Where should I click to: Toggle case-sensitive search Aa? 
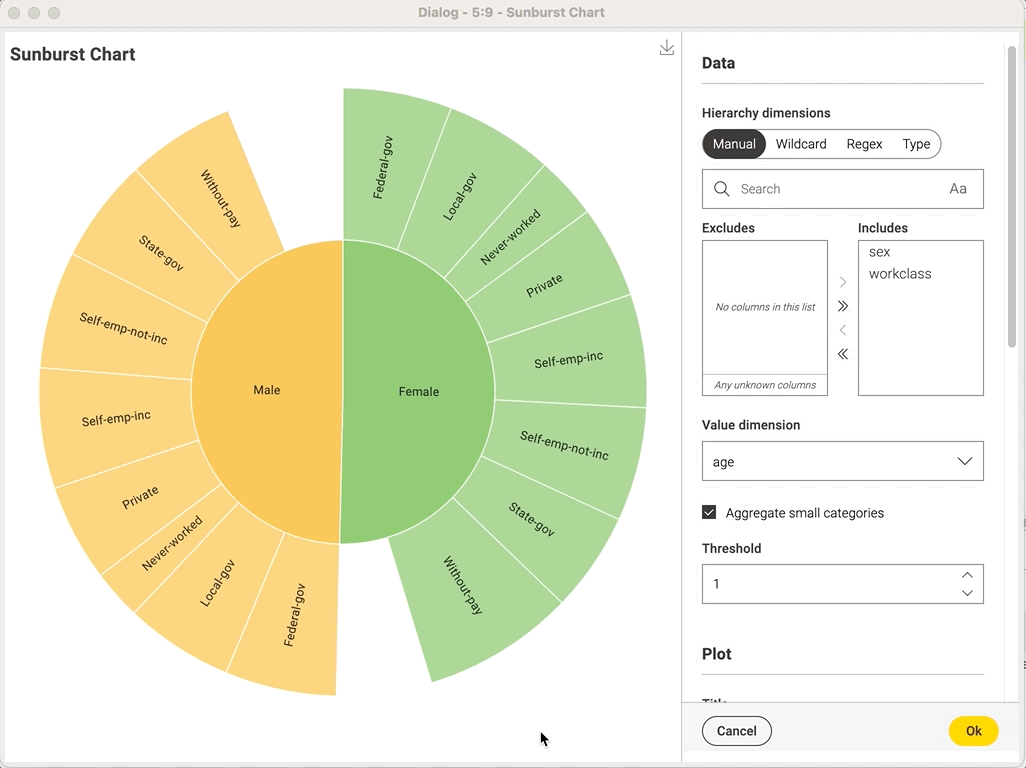coord(958,189)
